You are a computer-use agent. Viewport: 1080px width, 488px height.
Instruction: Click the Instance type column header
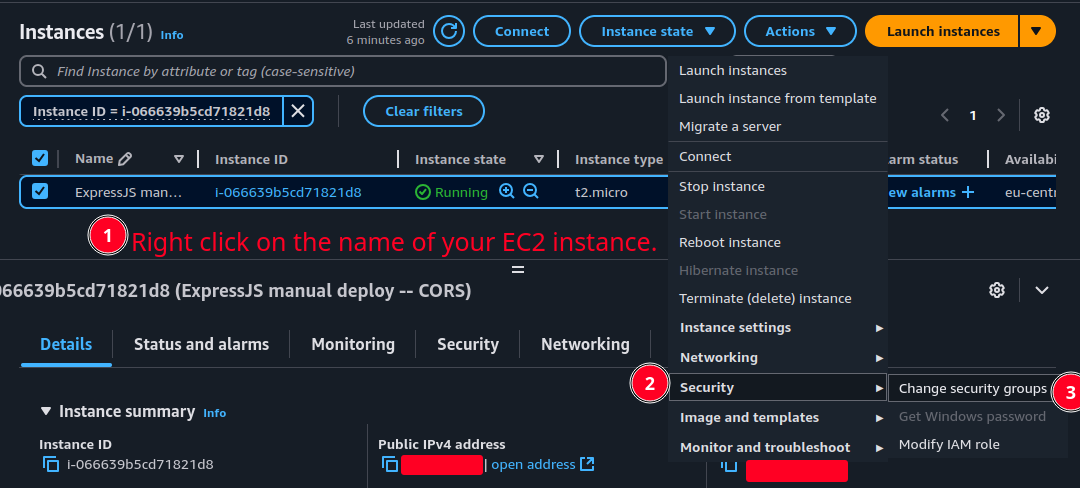619,160
